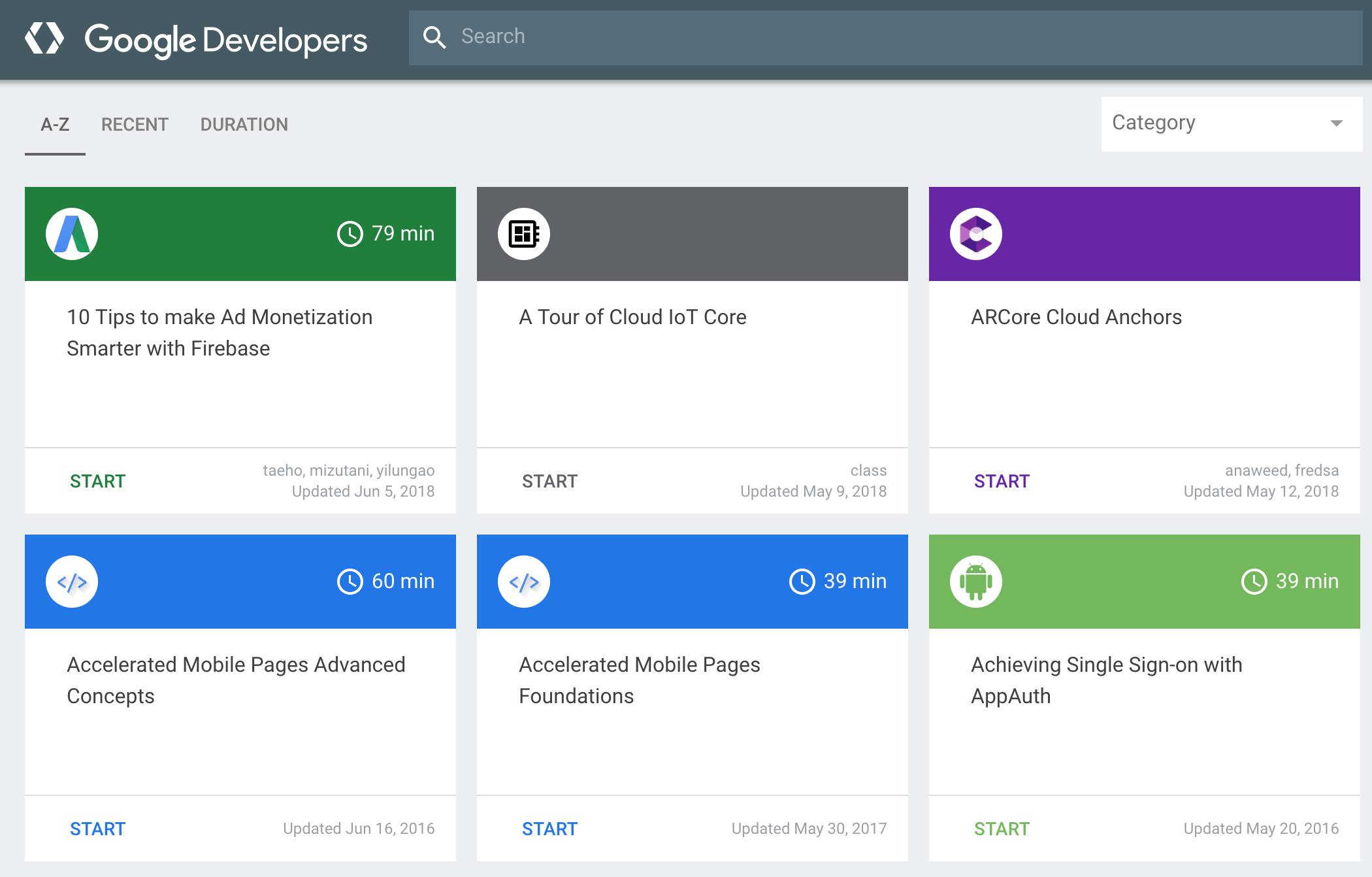1372x877 pixels.
Task: Select the A-Z sorting tab
Action: point(55,125)
